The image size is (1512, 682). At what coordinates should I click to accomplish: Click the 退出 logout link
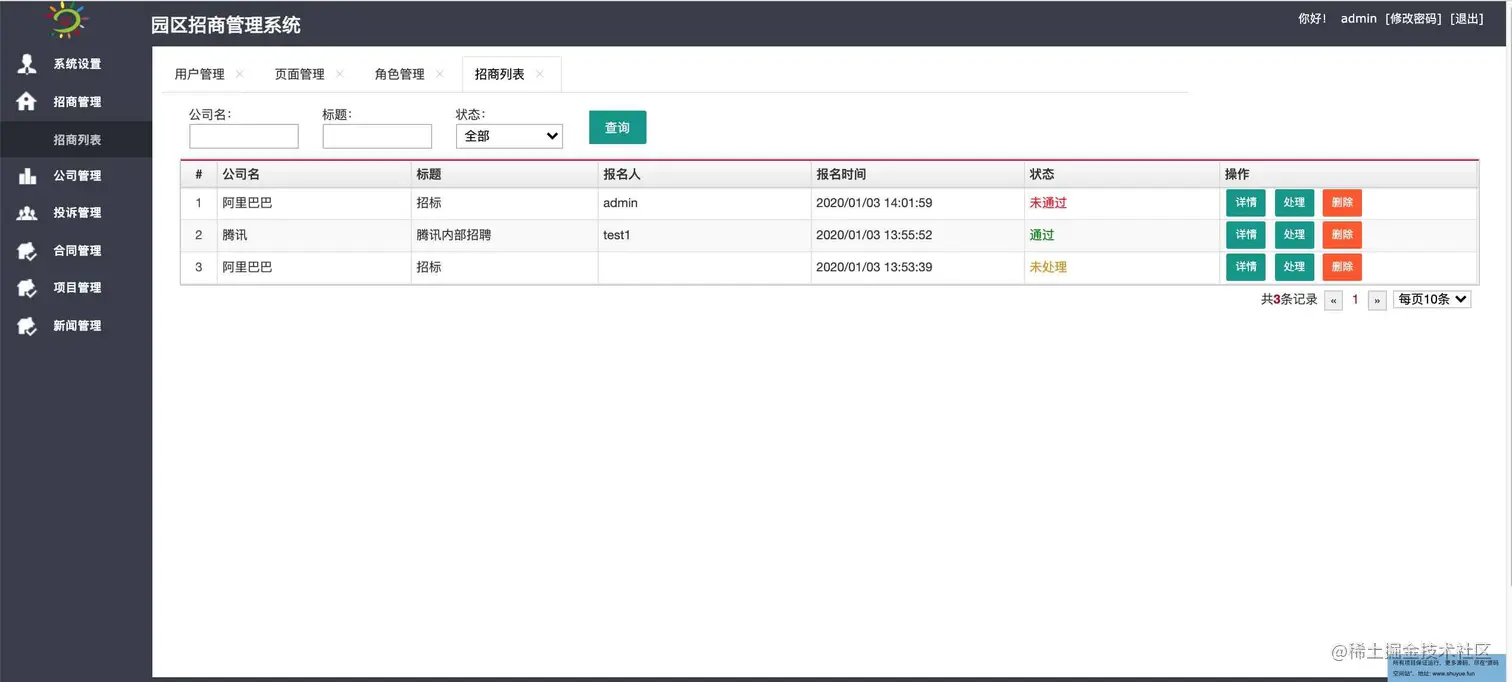1468,19
